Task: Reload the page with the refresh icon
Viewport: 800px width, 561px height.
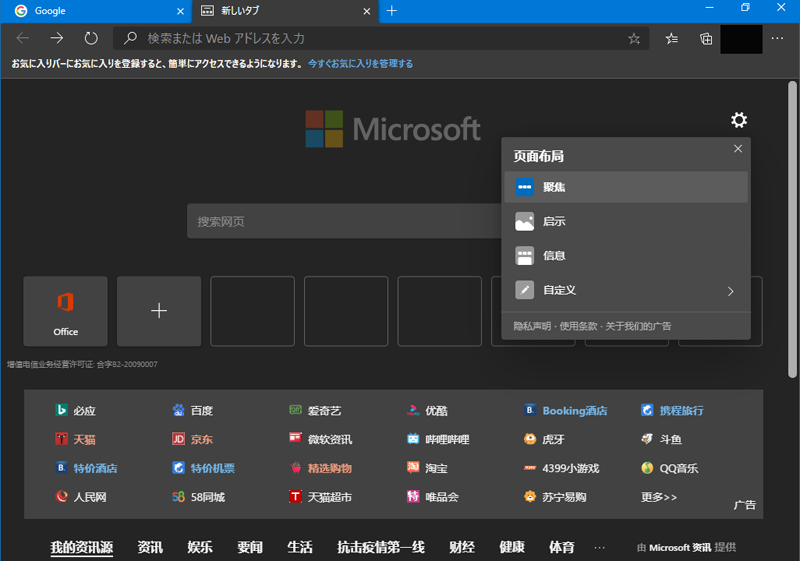Action: point(91,38)
